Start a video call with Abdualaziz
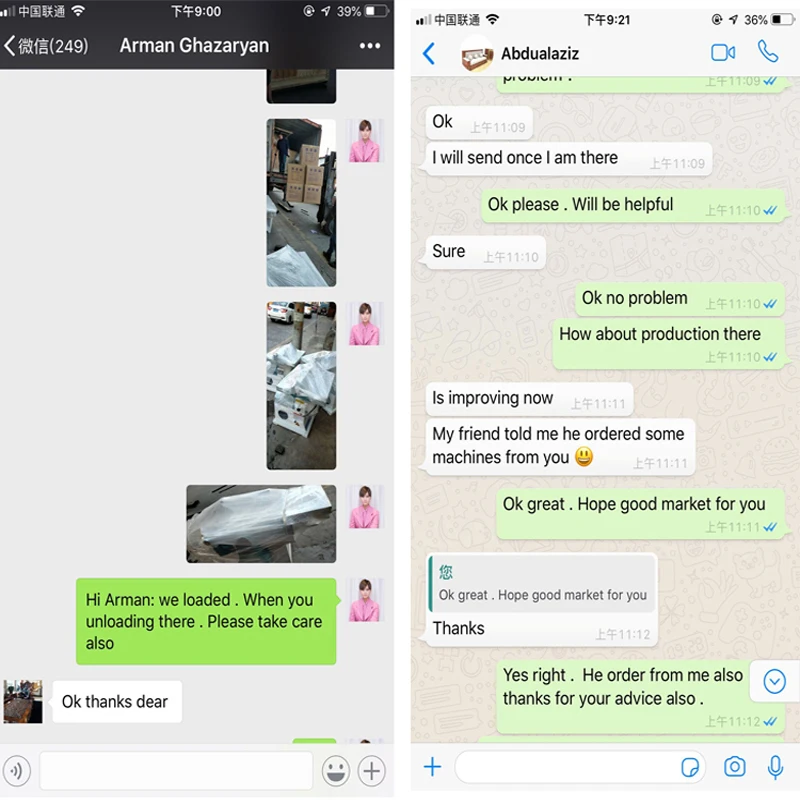 [723, 53]
